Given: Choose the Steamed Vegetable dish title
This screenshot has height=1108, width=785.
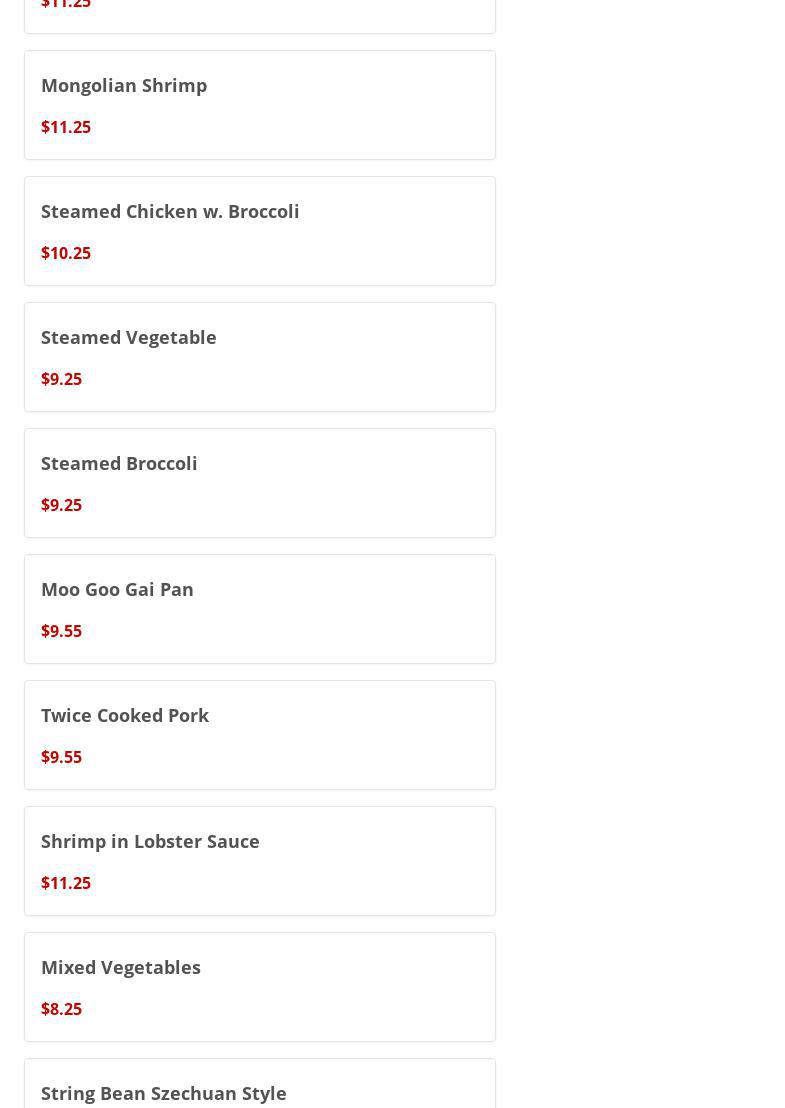Looking at the screenshot, I should click(128, 337).
